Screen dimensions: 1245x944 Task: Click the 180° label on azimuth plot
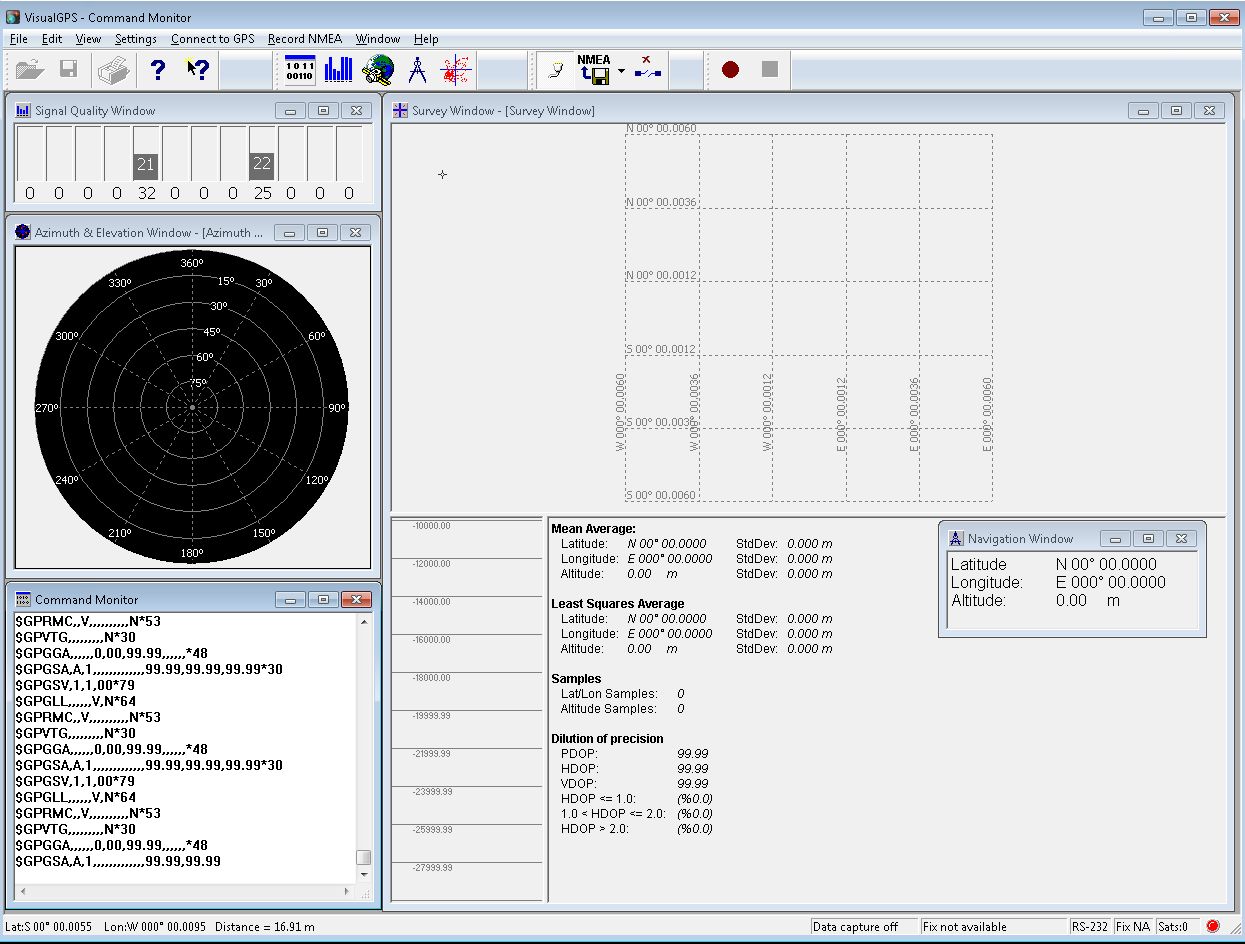coord(191,553)
